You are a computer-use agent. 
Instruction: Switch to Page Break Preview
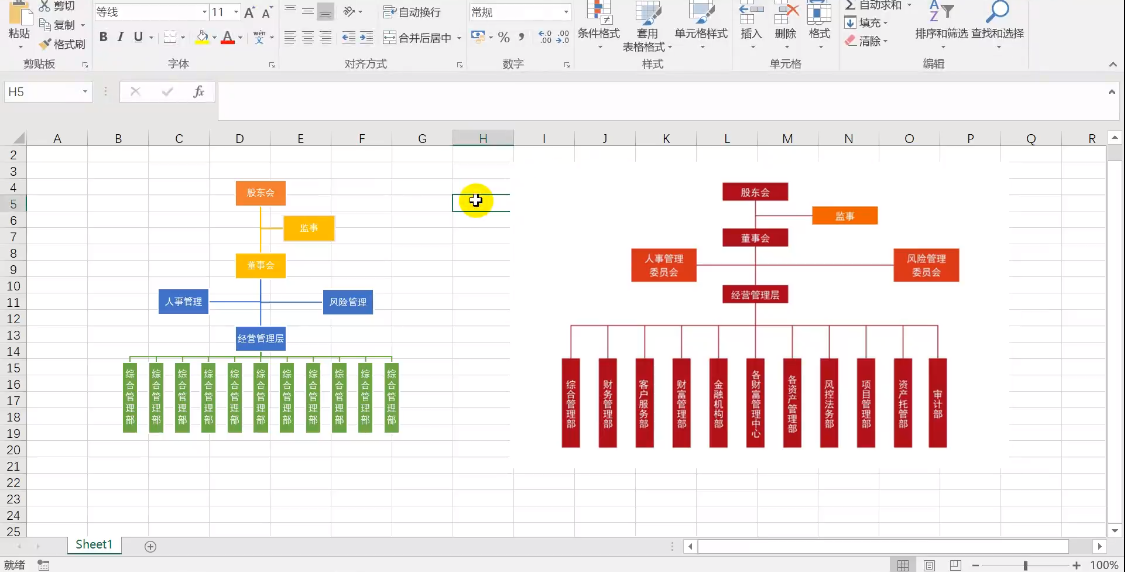955,566
